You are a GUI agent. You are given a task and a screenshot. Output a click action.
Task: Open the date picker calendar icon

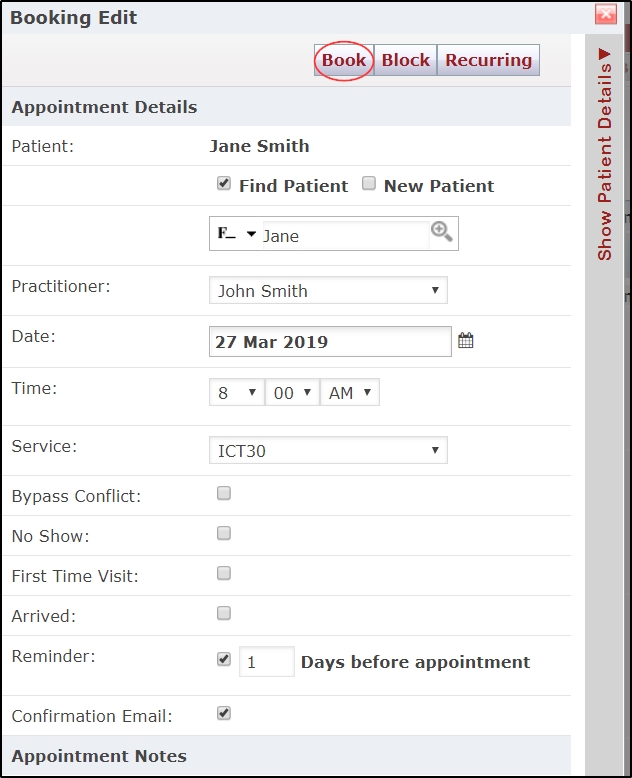[x=465, y=341]
